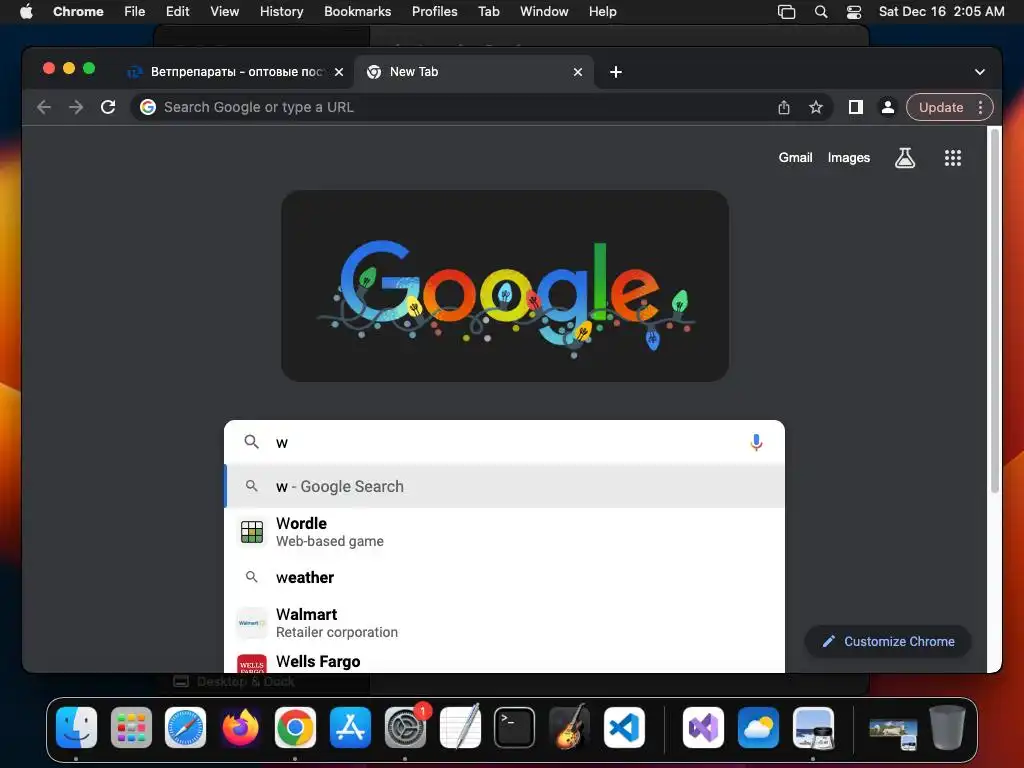Open the Bookmarks menu
This screenshot has width=1024, height=768.
[357, 12]
